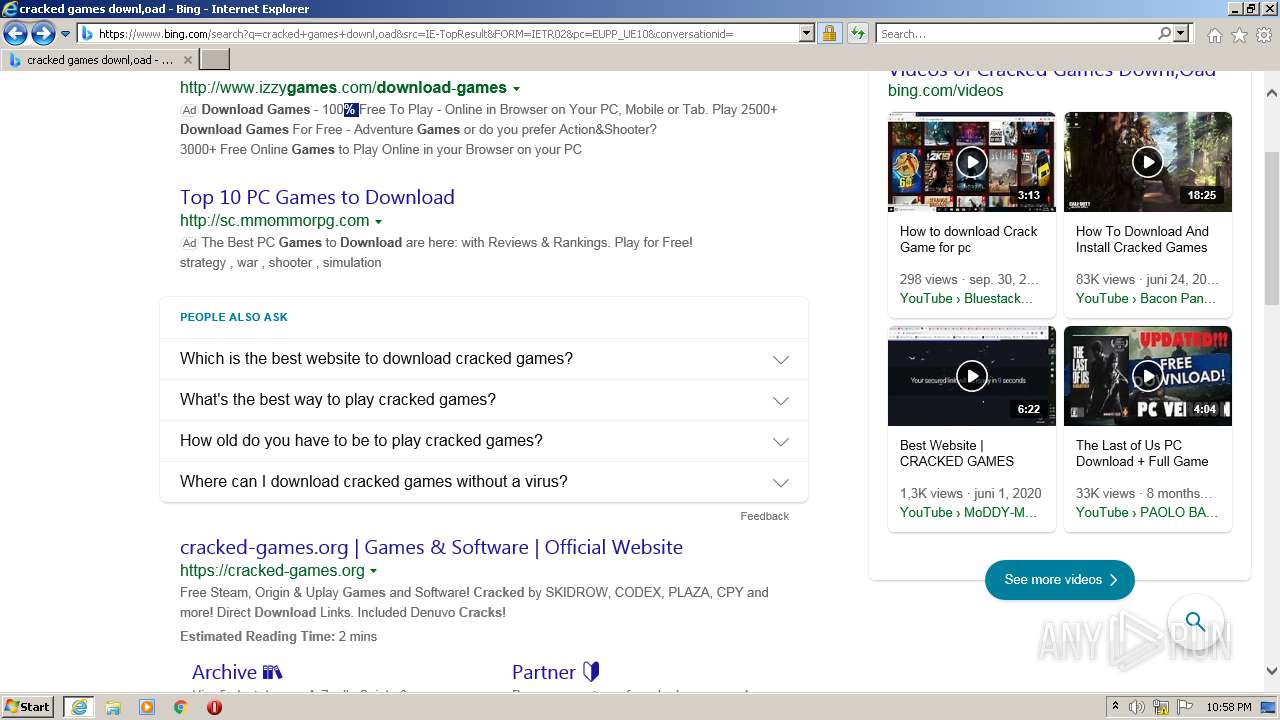
Task: Go forward with the browser Forward arrow
Action: tap(43, 34)
